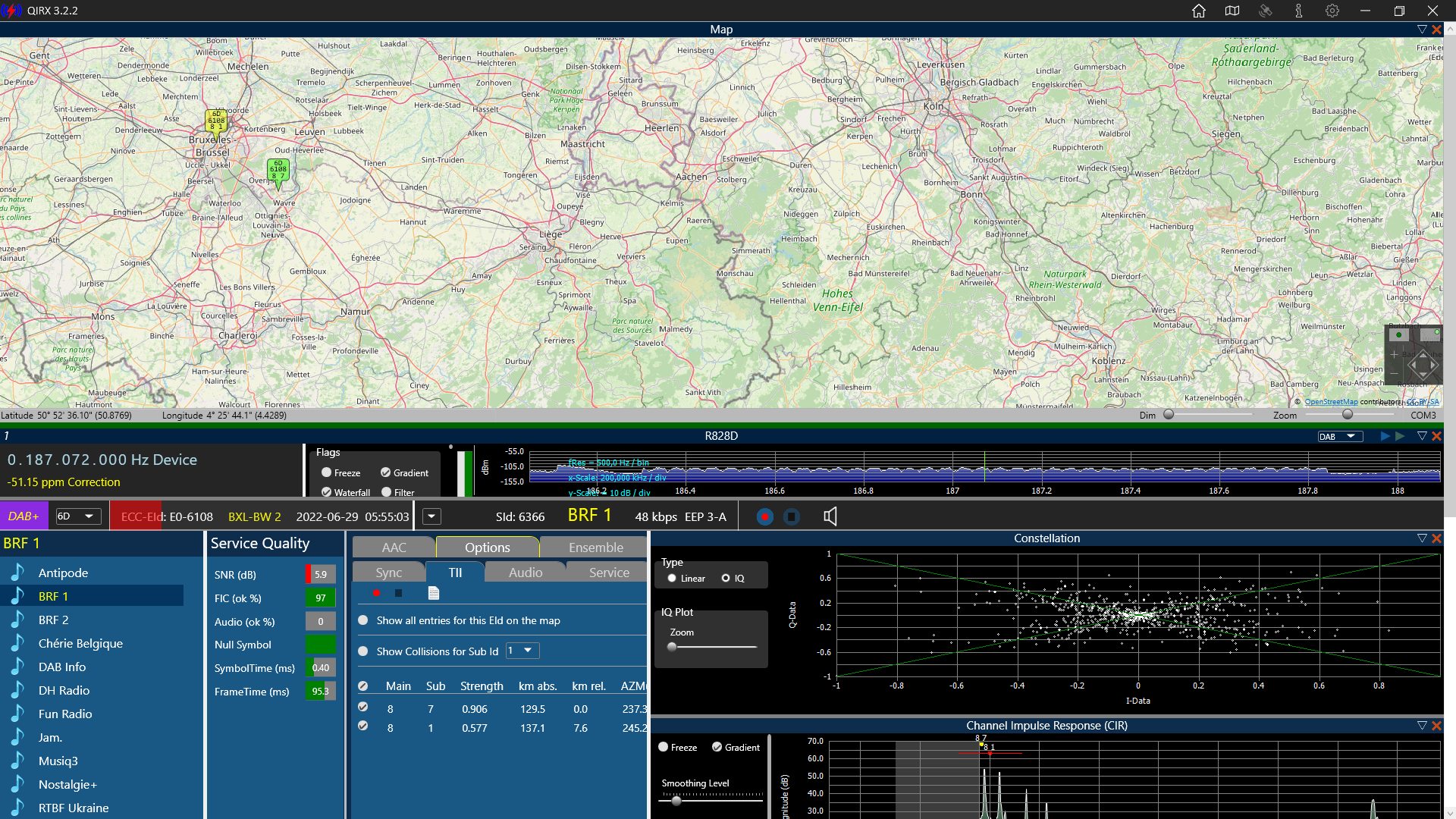Click the satellite GPS icon
This screenshot has height=819, width=1456.
coord(1266,11)
